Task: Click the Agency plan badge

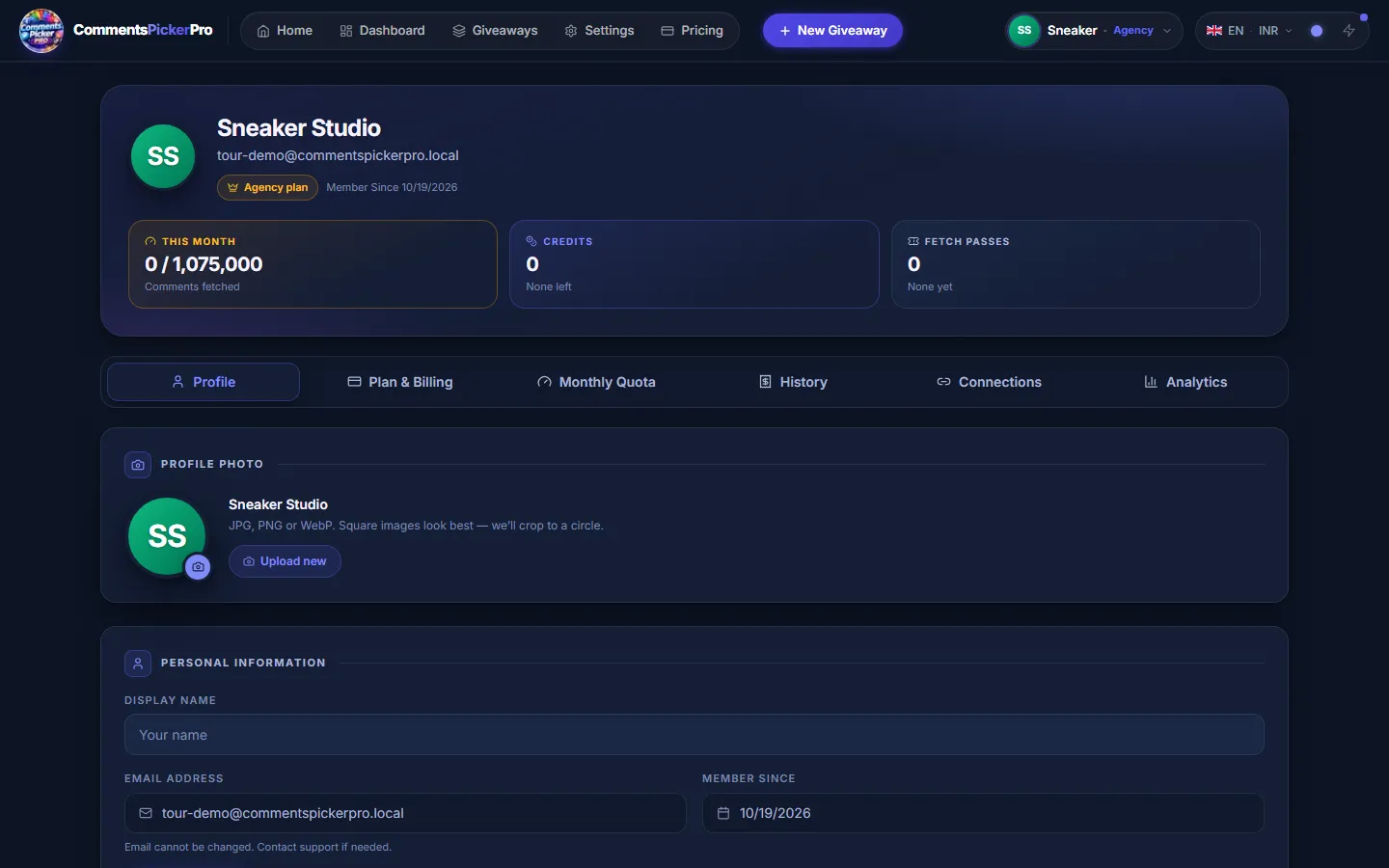Action: click(267, 187)
